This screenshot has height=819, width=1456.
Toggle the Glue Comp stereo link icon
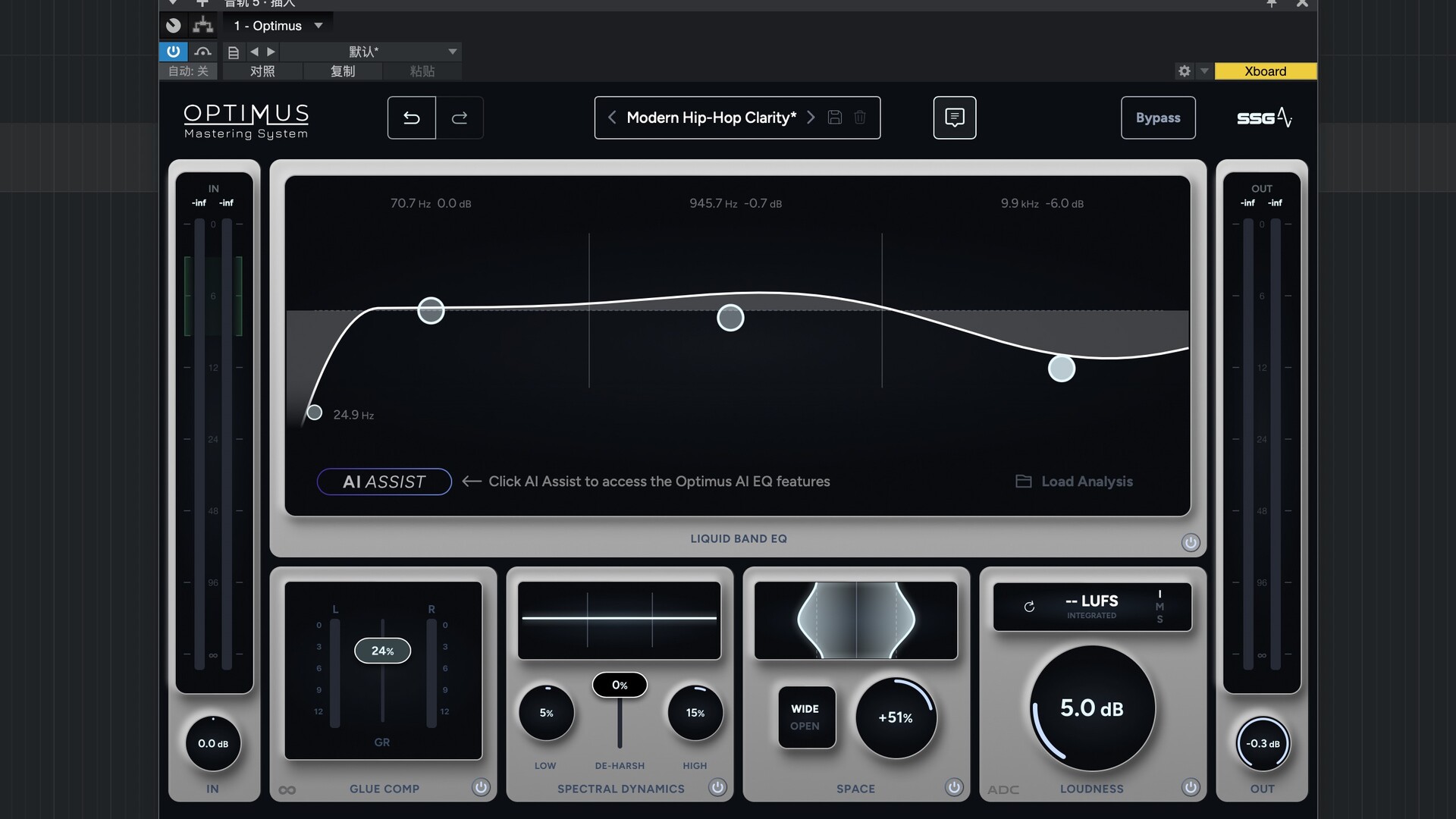[x=287, y=790]
